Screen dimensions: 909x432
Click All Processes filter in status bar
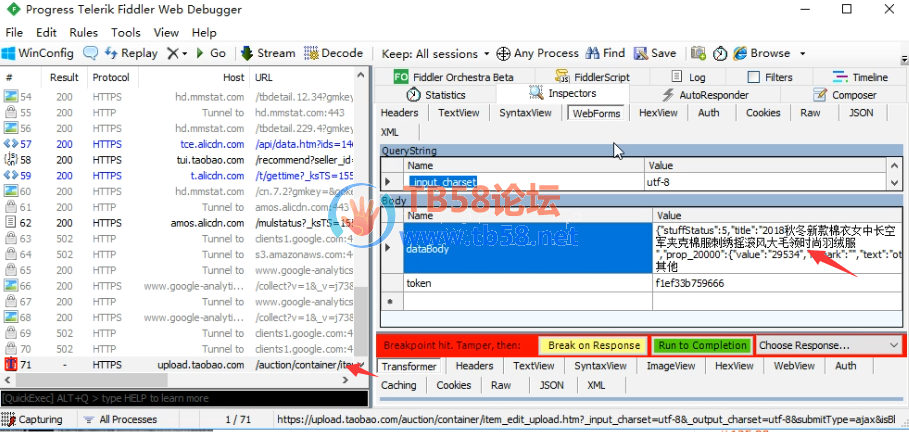(x=120, y=419)
